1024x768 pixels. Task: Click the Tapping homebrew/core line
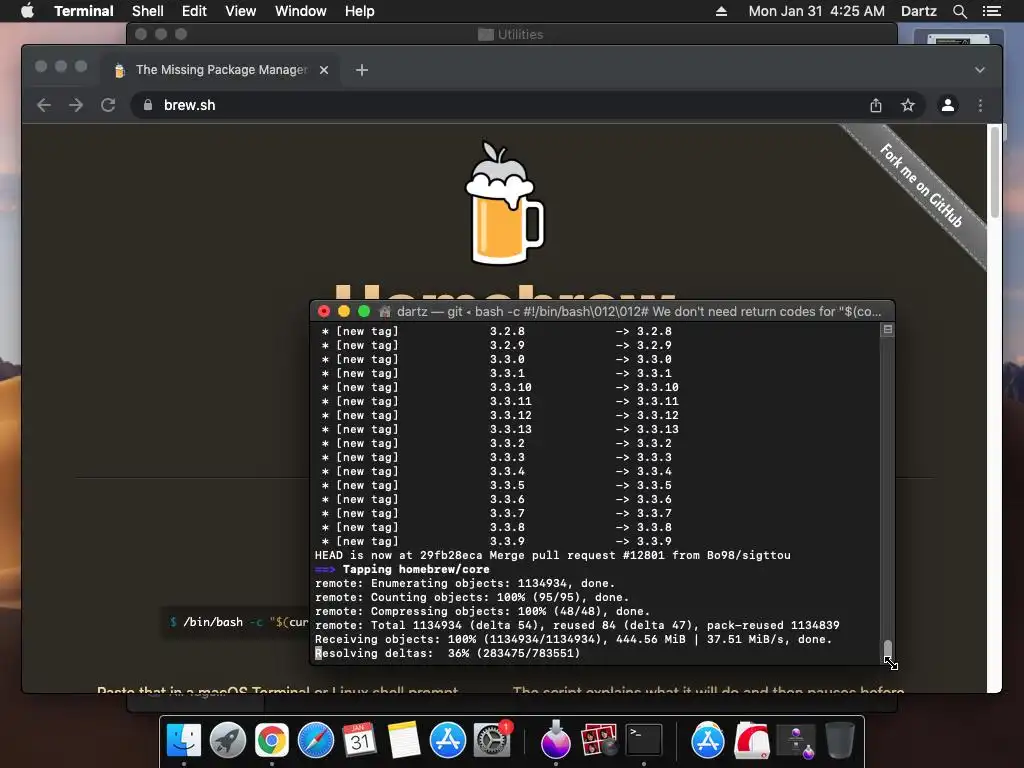click(x=402, y=569)
